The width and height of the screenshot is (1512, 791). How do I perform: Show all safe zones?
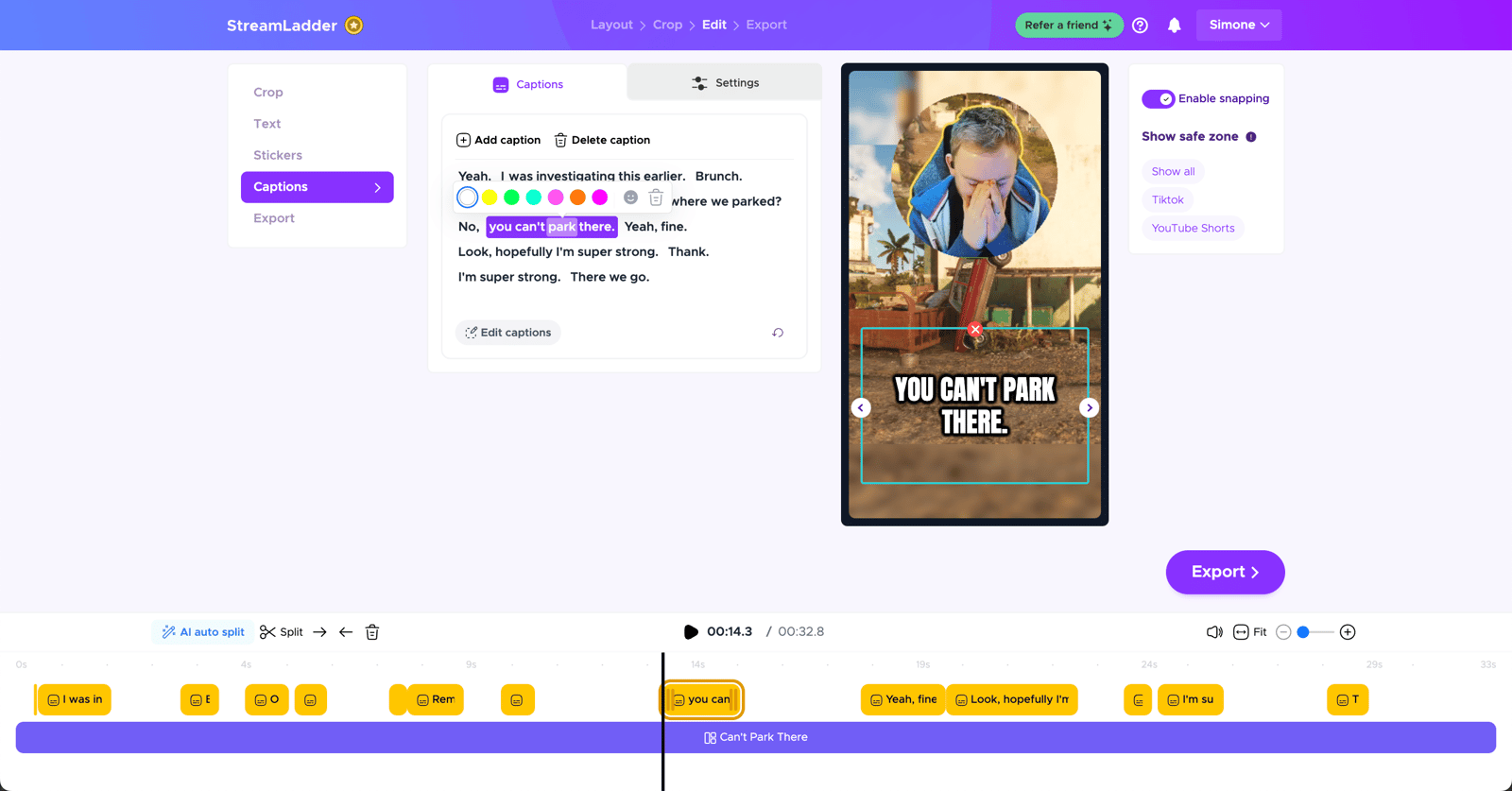[1173, 171]
